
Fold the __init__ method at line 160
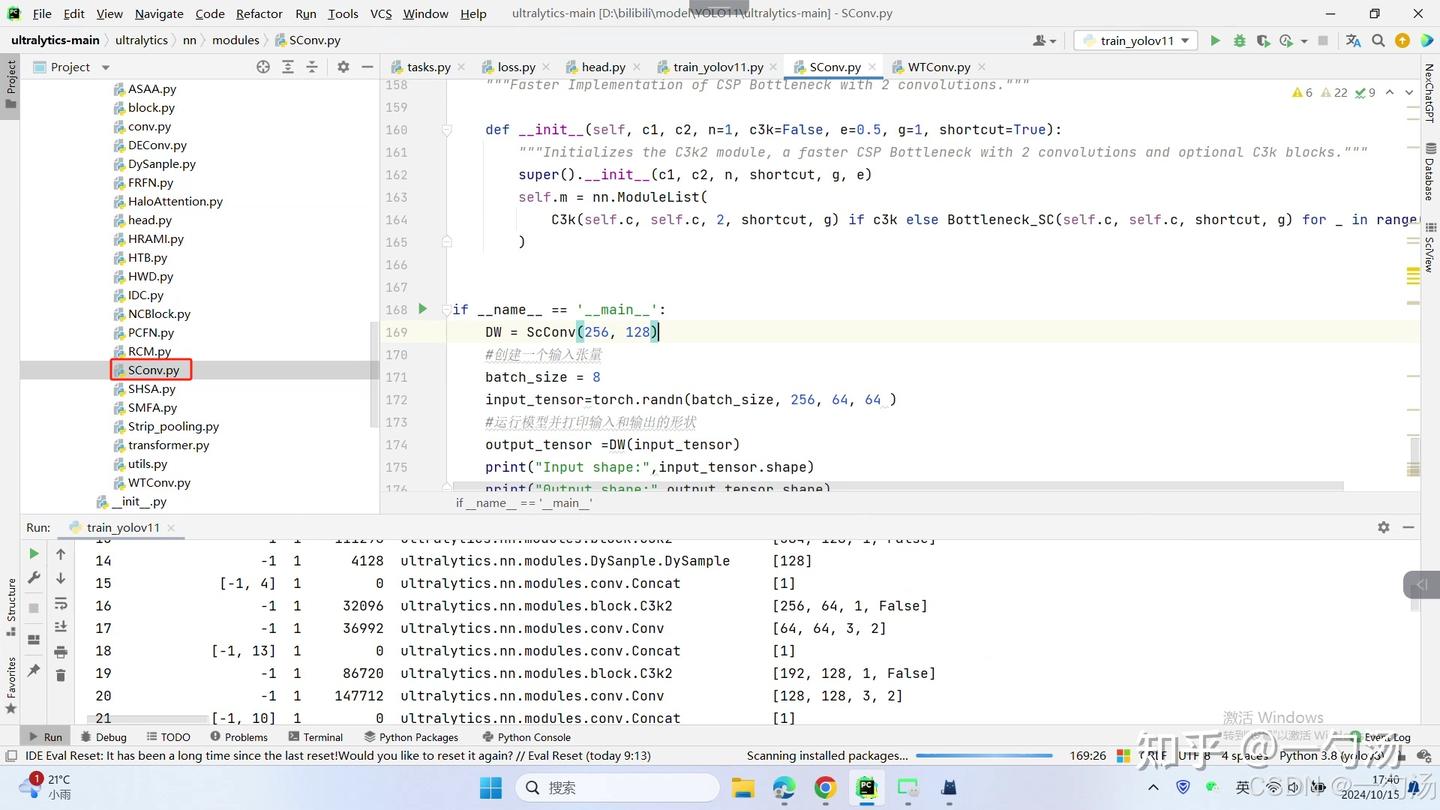coord(449,130)
